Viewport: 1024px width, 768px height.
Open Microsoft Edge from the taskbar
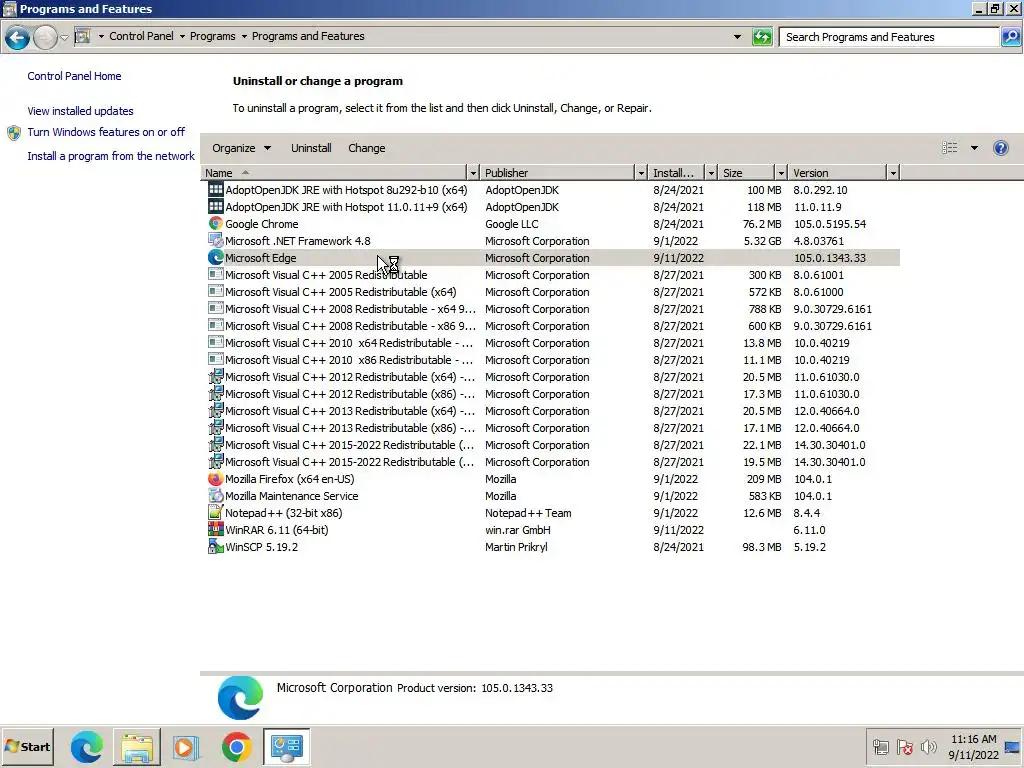[x=86, y=746]
